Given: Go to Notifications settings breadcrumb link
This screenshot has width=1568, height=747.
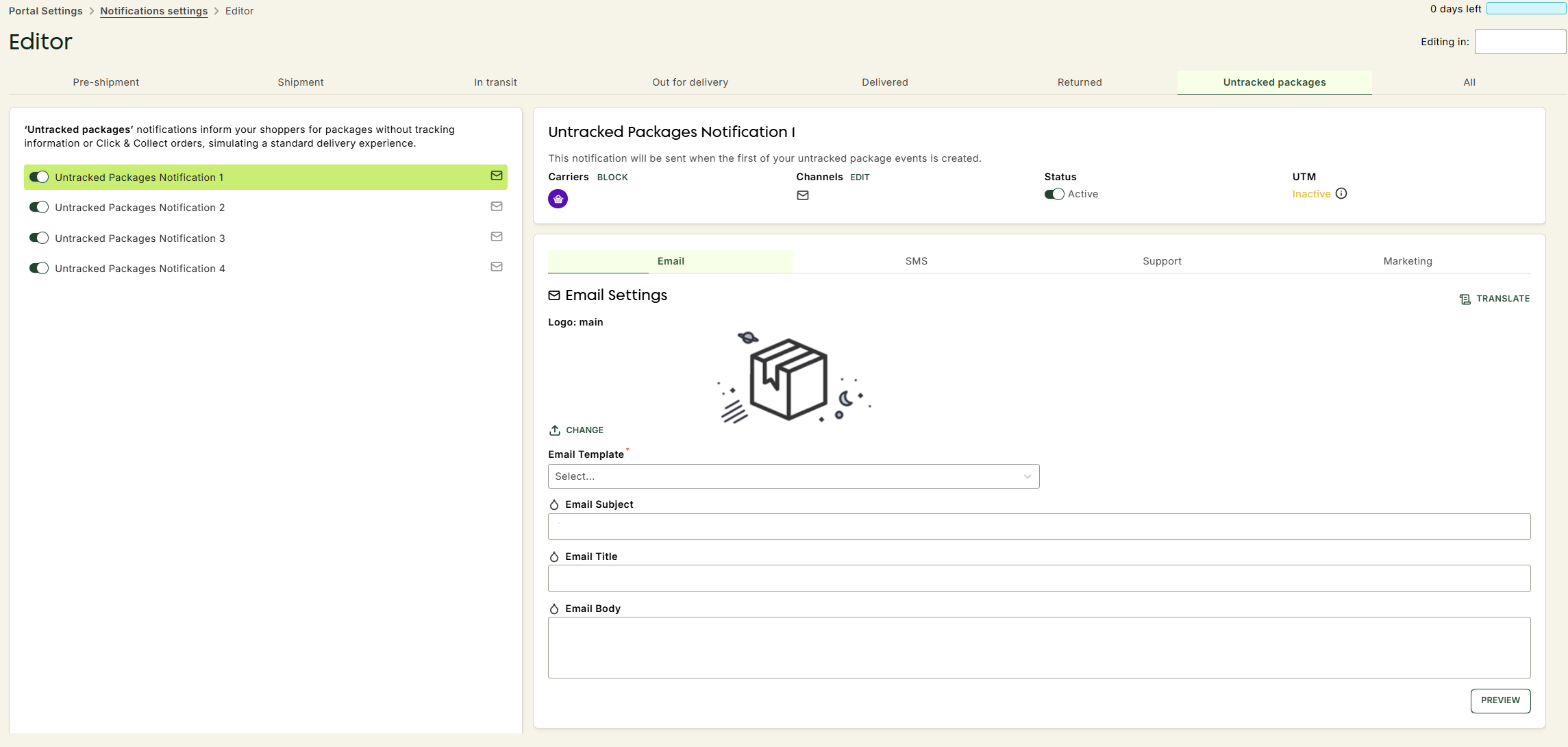Looking at the screenshot, I should tap(153, 11).
